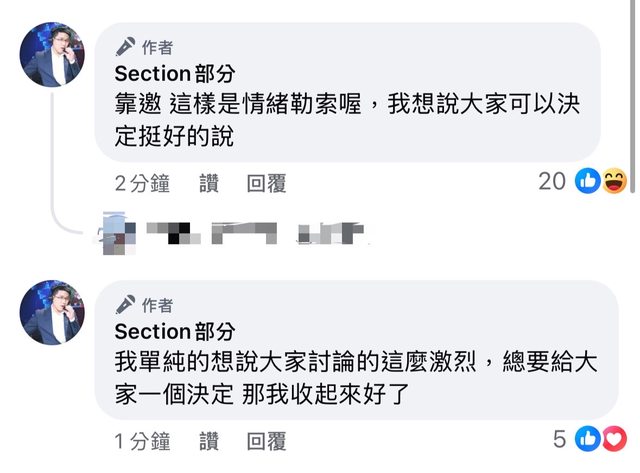The image size is (640, 473).
Task: Click the microphone author icon on the bottom comment
Action: pos(125,303)
